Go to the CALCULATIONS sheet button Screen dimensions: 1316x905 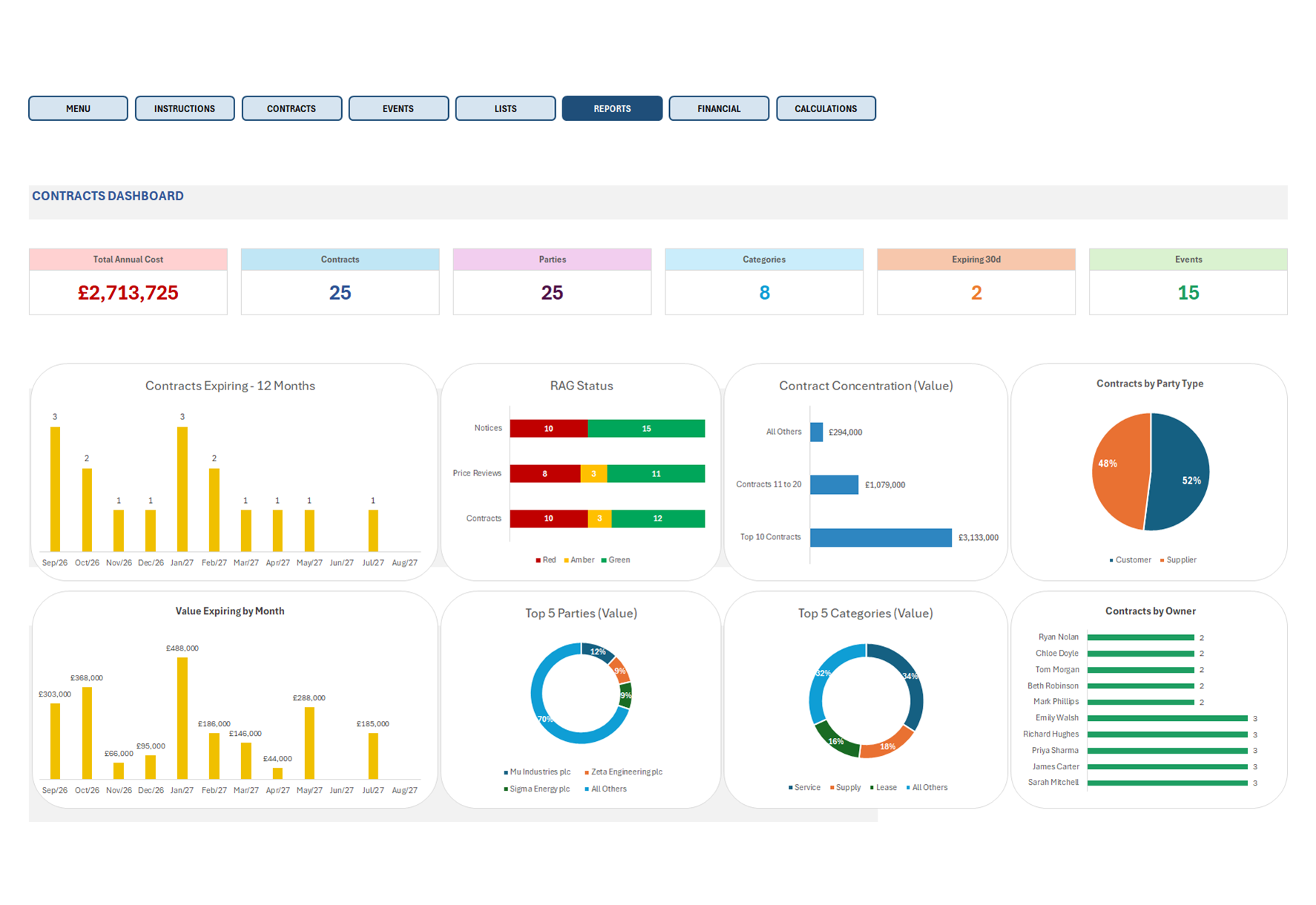[826, 108]
